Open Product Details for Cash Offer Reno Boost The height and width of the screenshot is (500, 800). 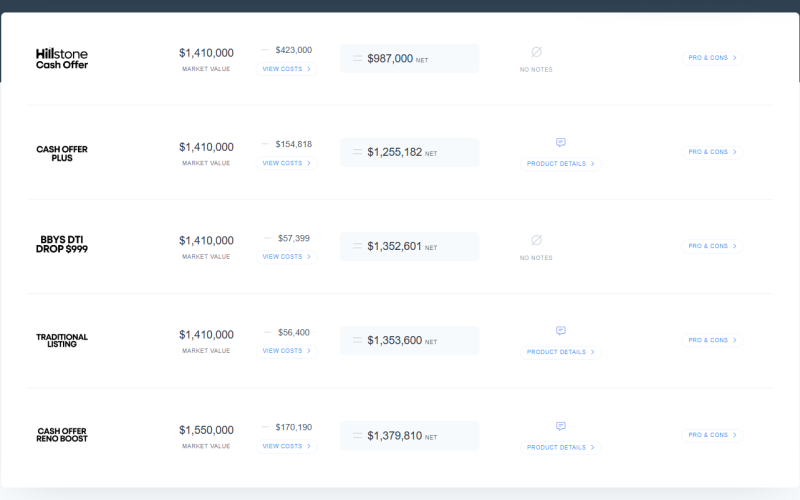(x=560, y=447)
